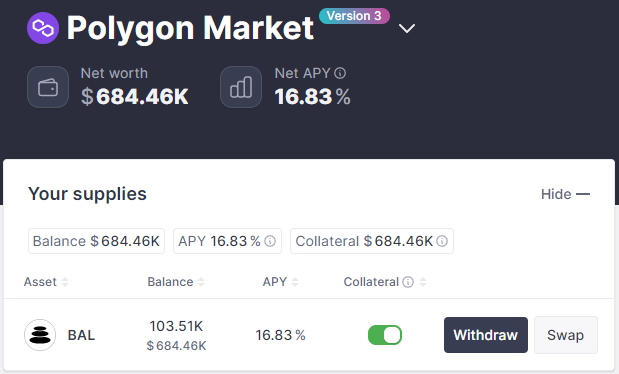
Task: Open the Polygon Market selector chevron
Action: [x=407, y=28]
